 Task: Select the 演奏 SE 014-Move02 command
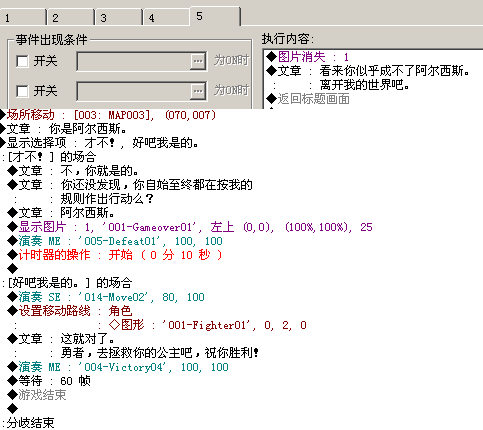click(106, 297)
